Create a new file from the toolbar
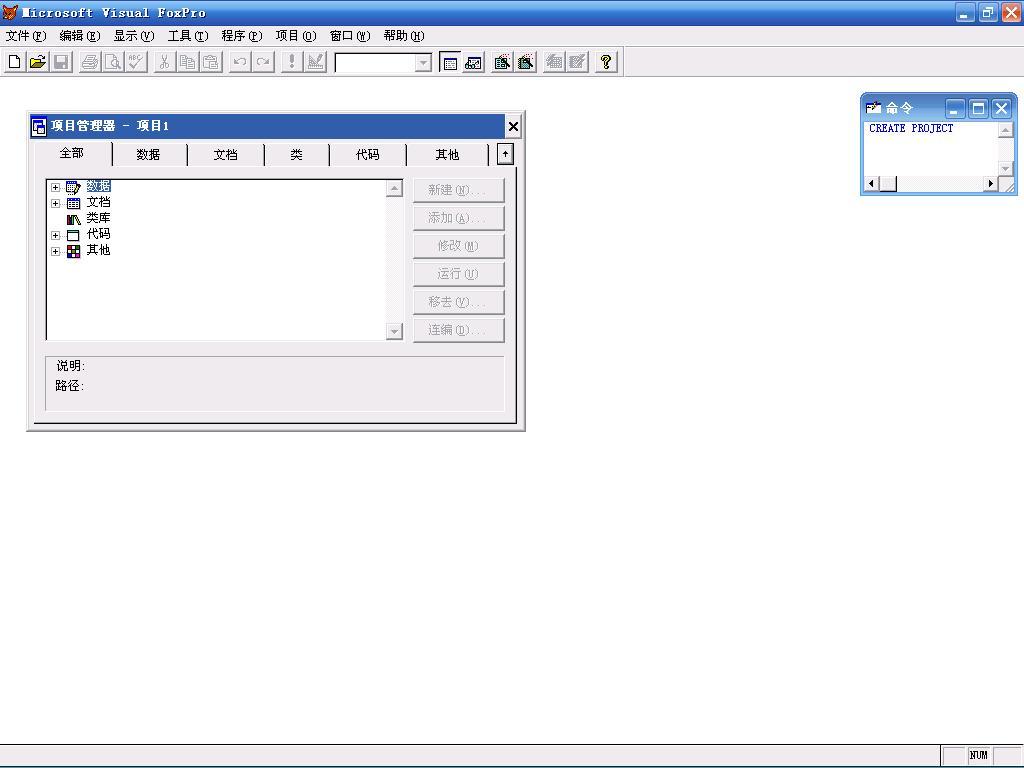 point(14,62)
